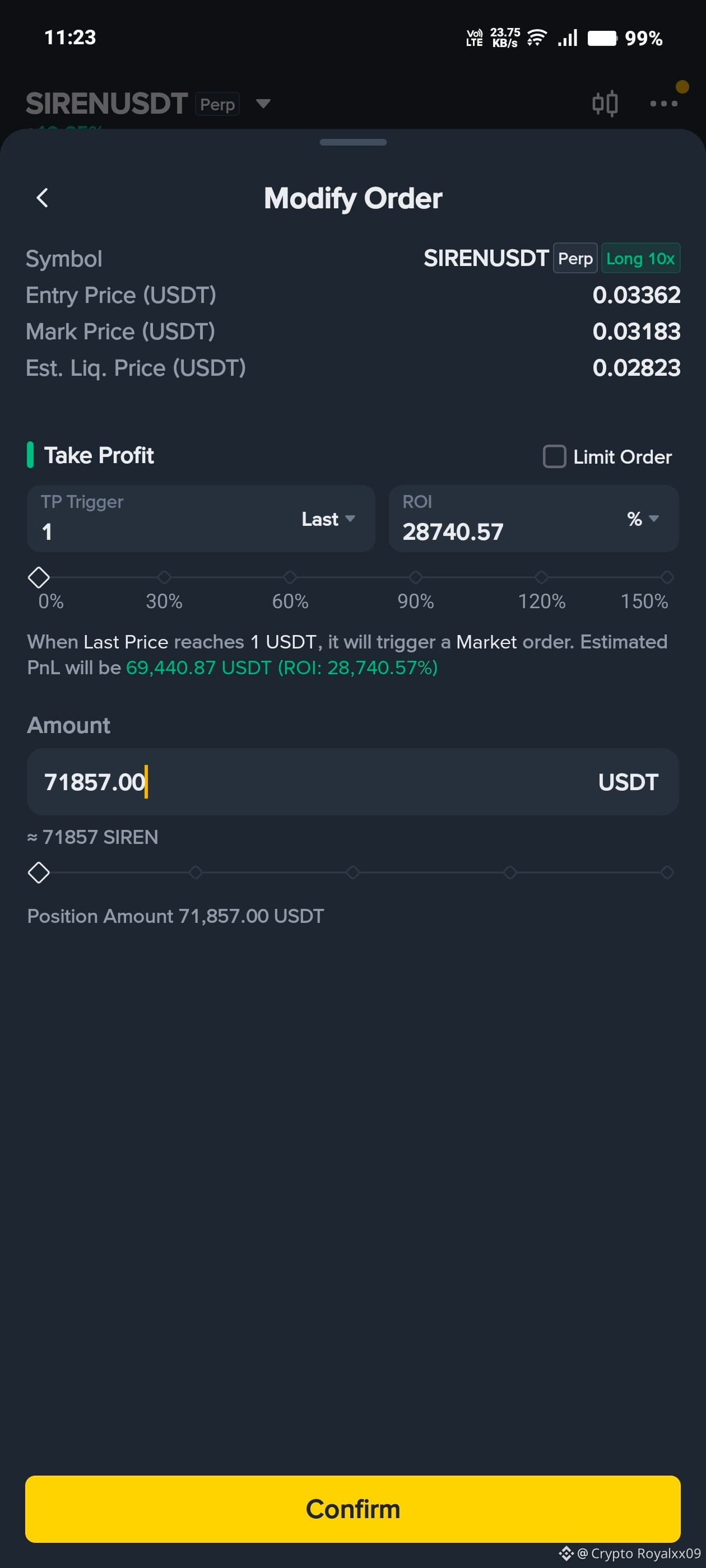Screen dimensions: 706x1568
Task: Tap the Long 10x leverage badge
Action: [640, 258]
